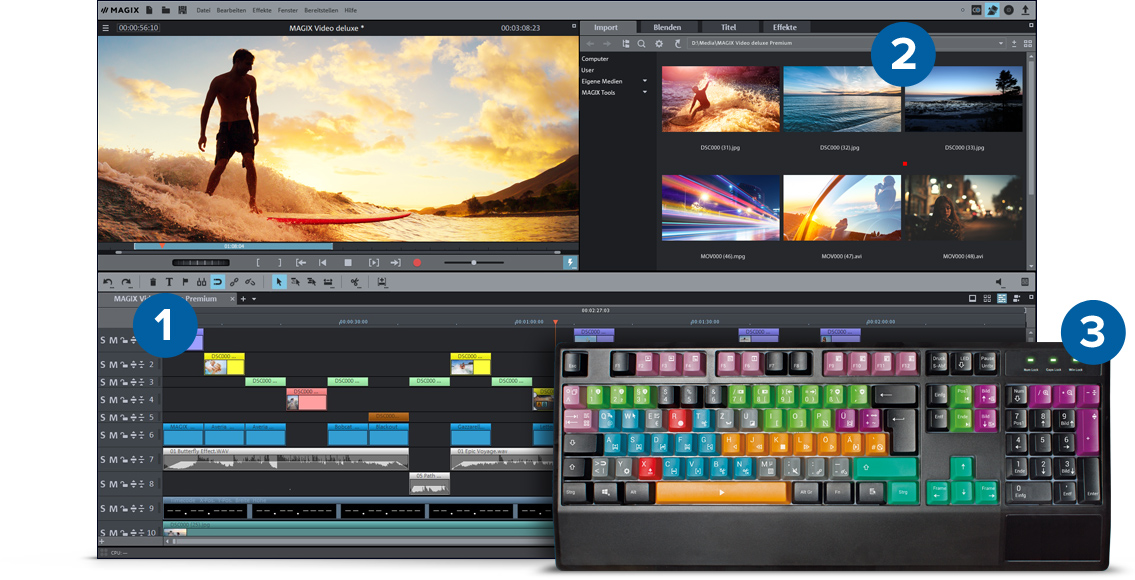Lock track 8 using its padlock
Screen dimensions: 1135x580
coord(124,484)
